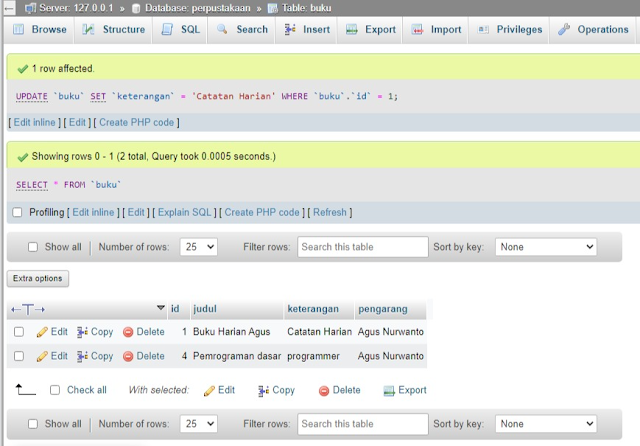Enable the Profiling checkbox

click(x=17, y=212)
